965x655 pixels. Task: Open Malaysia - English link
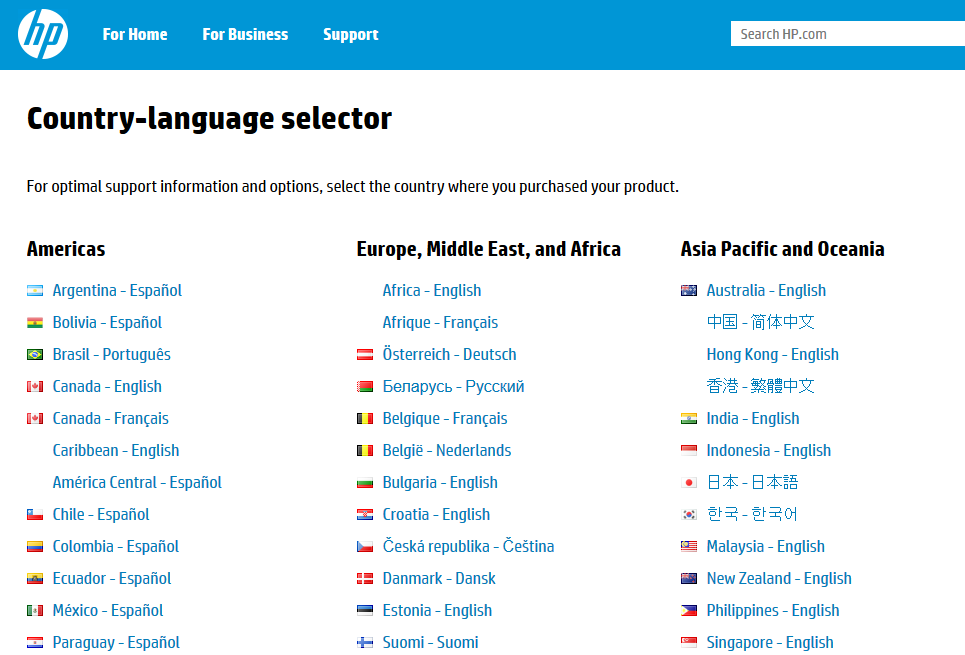point(766,547)
